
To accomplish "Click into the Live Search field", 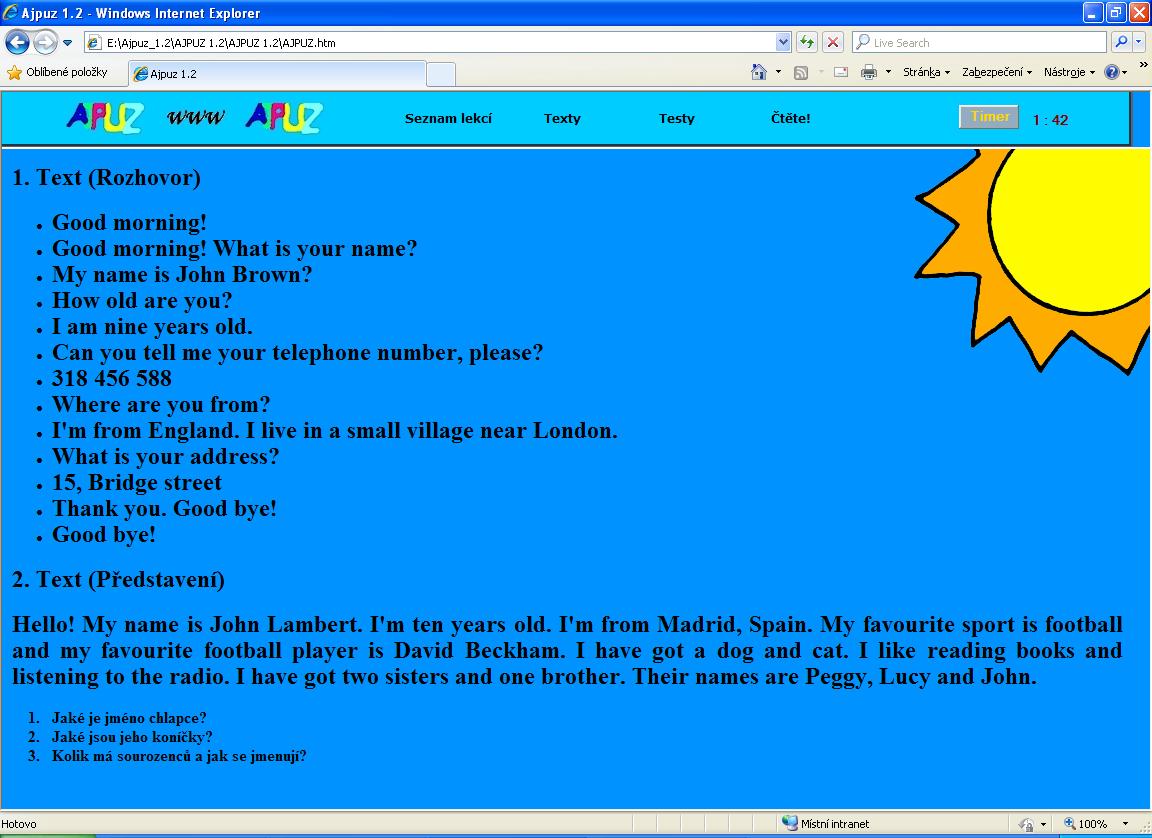I will click(980, 43).
